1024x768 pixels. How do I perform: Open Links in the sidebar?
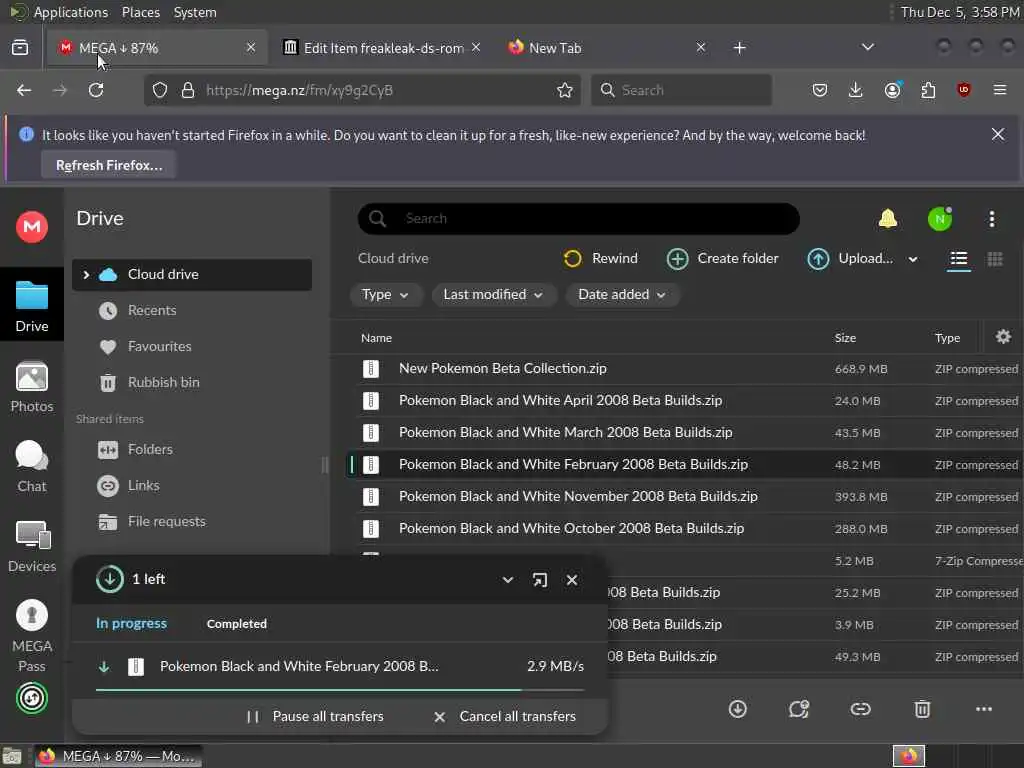click(x=144, y=486)
